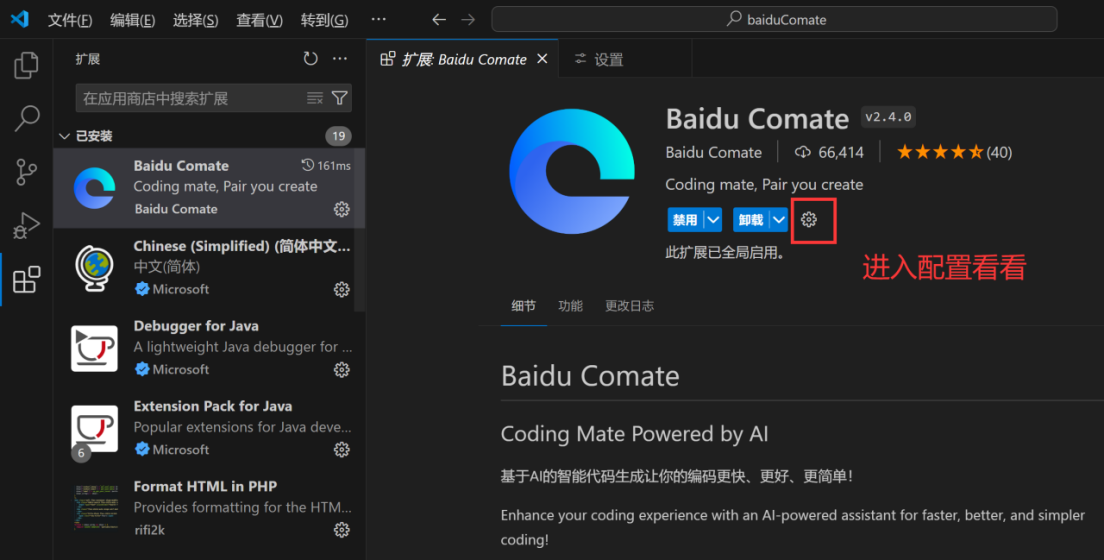This screenshot has width=1104, height=560.
Task: Open the 编辑(E) menu
Action: [x=132, y=20]
